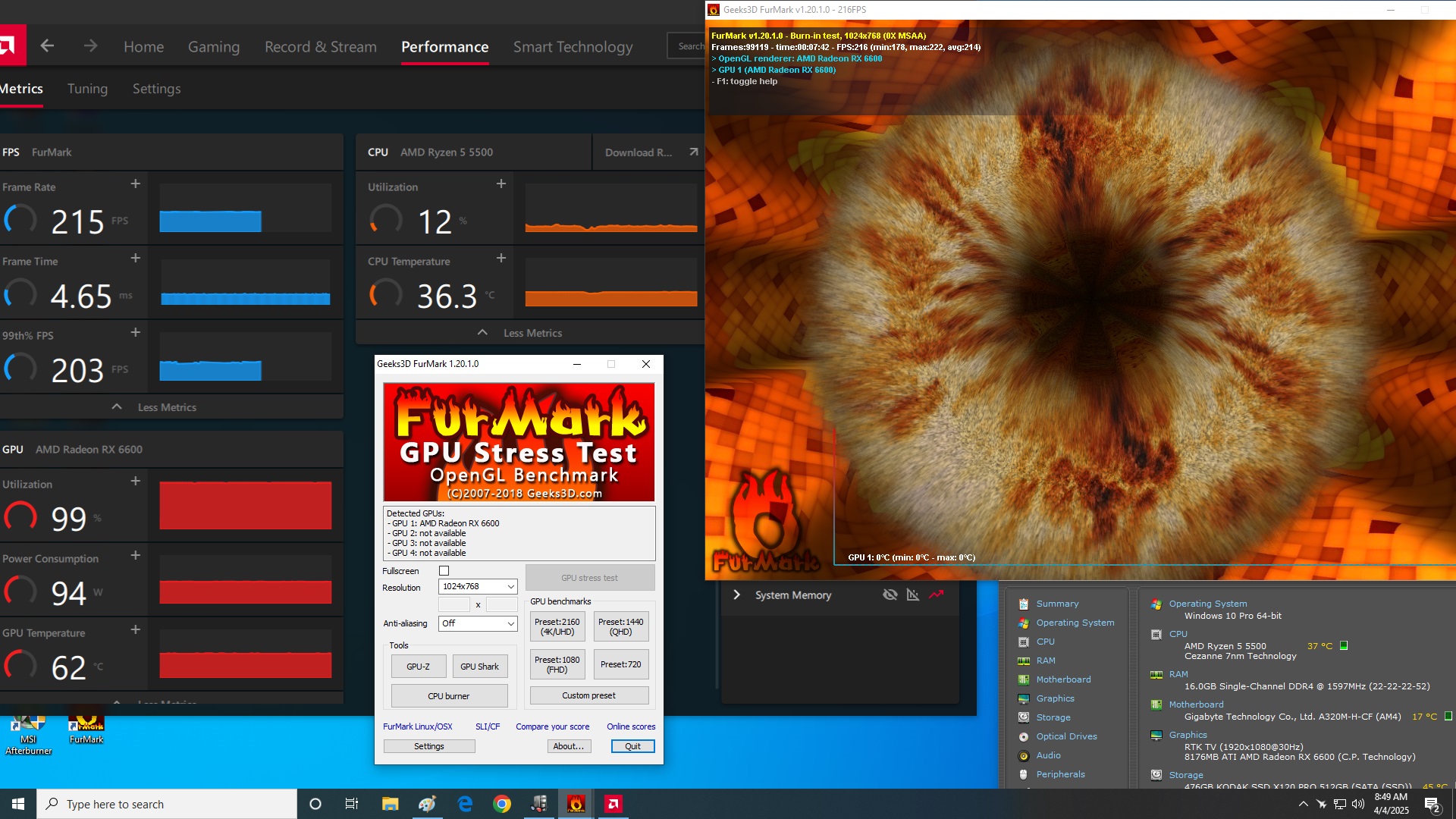Open the Windows Start menu
Screen dimensions: 1456x819
[18, 804]
